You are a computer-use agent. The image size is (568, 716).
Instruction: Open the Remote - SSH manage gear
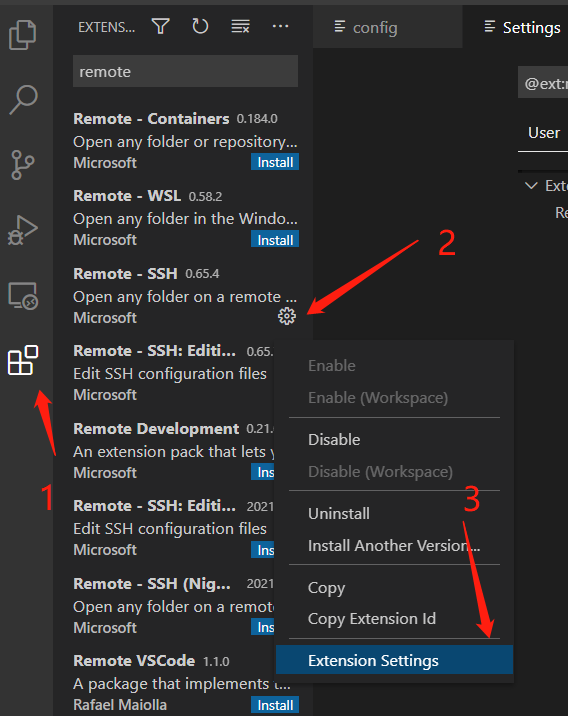[287, 316]
